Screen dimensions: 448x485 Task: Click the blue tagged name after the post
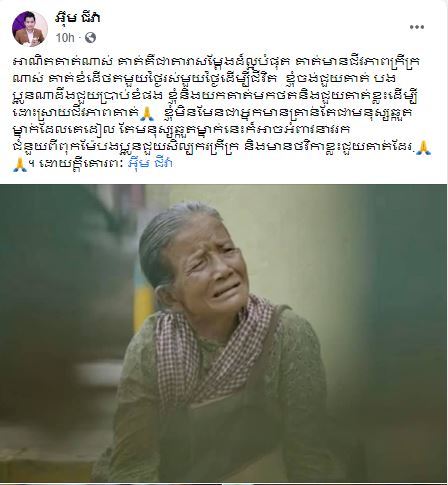[x=150, y=163]
